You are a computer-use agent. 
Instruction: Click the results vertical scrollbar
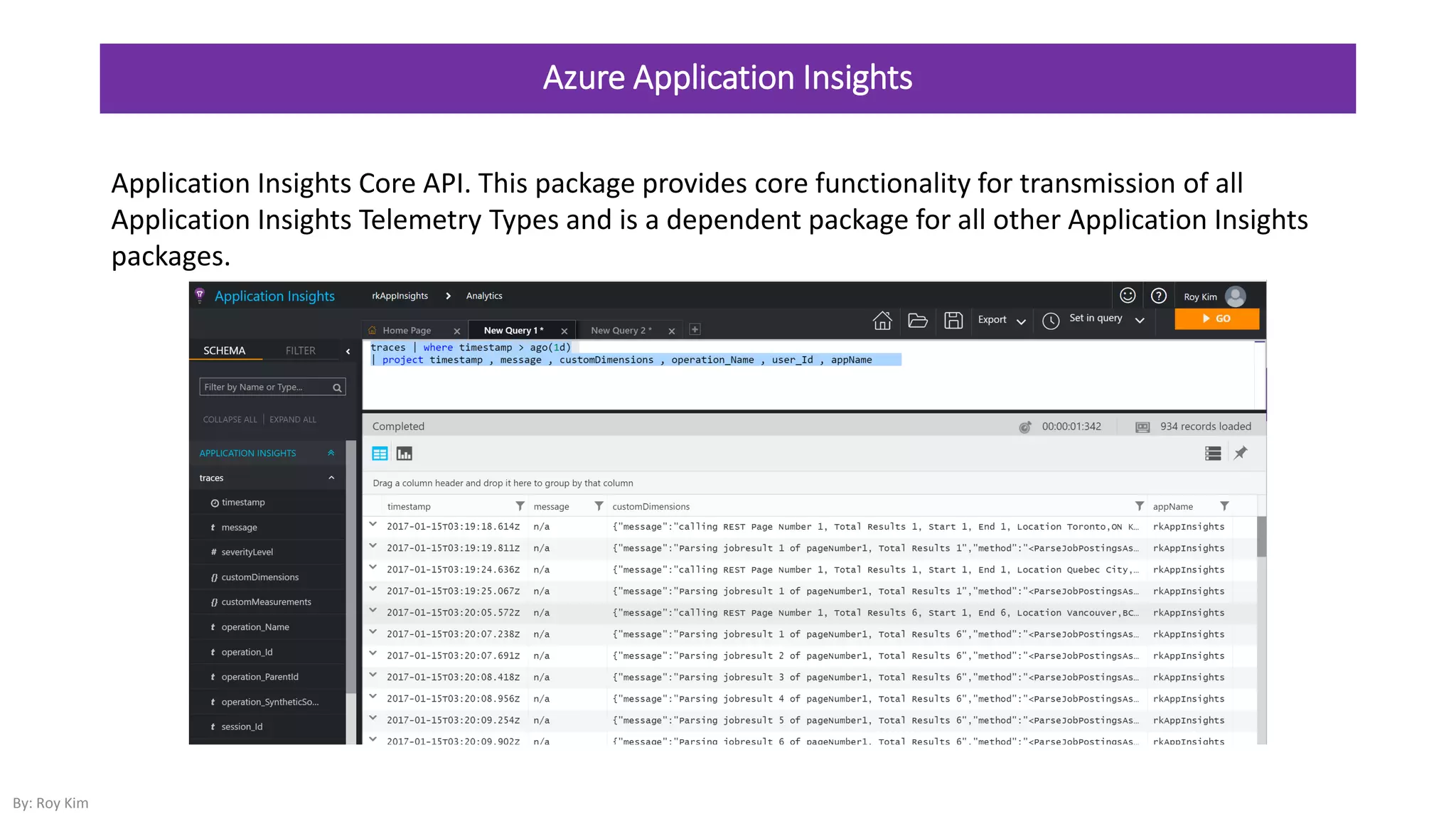coord(1261,537)
